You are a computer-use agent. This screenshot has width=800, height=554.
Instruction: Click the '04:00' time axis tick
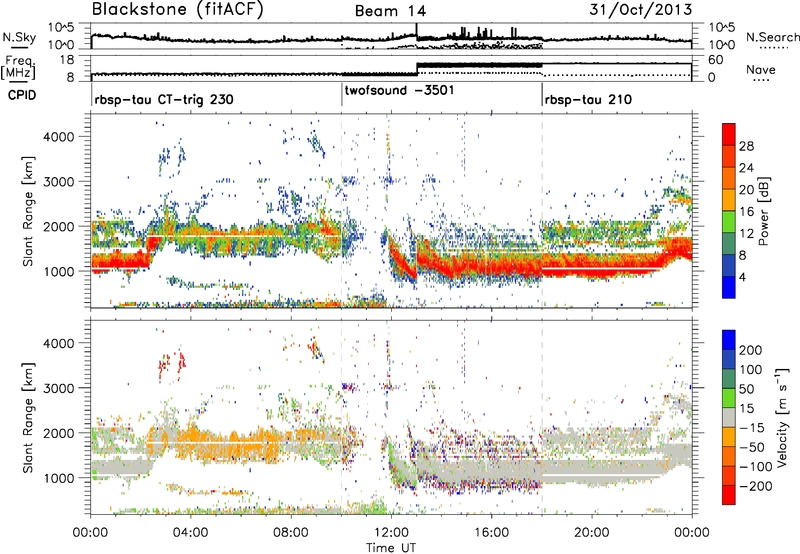click(190, 533)
